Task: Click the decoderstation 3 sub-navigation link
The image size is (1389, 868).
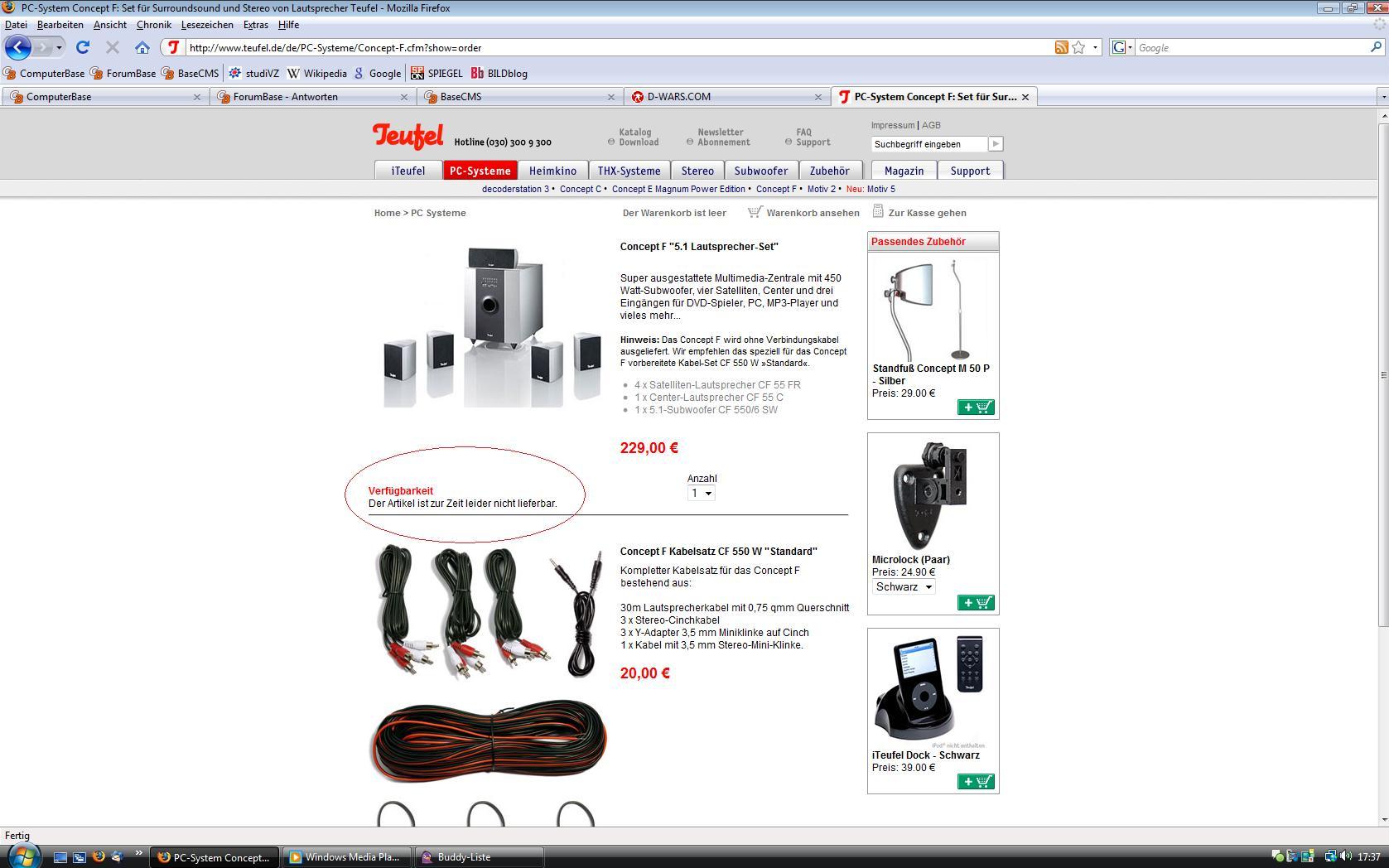Action: [x=515, y=189]
